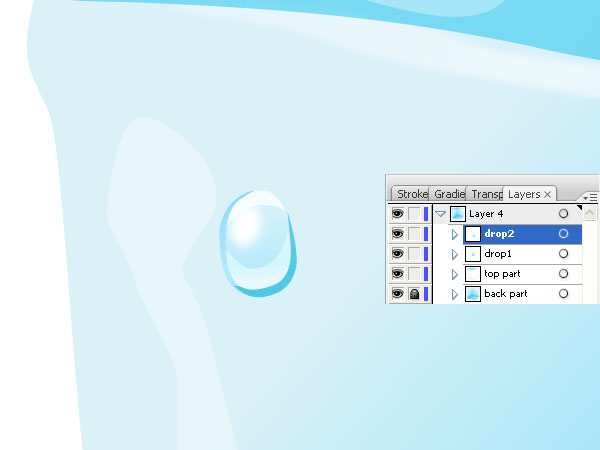Switch to the Stroke tab
The height and width of the screenshot is (450, 600).
tap(411, 194)
